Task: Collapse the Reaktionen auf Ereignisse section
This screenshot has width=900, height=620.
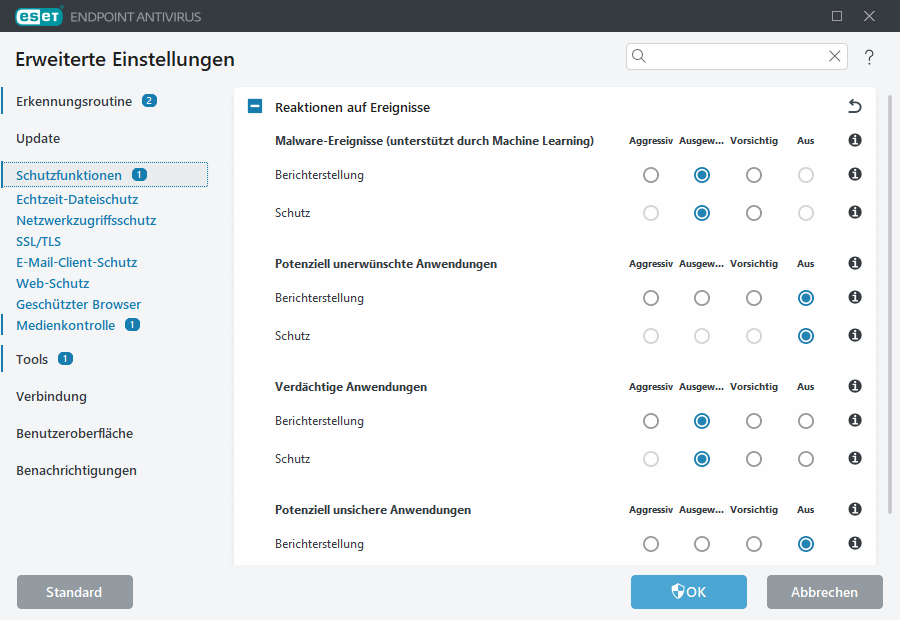Action: pyautogui.click(x=254, y=106)
